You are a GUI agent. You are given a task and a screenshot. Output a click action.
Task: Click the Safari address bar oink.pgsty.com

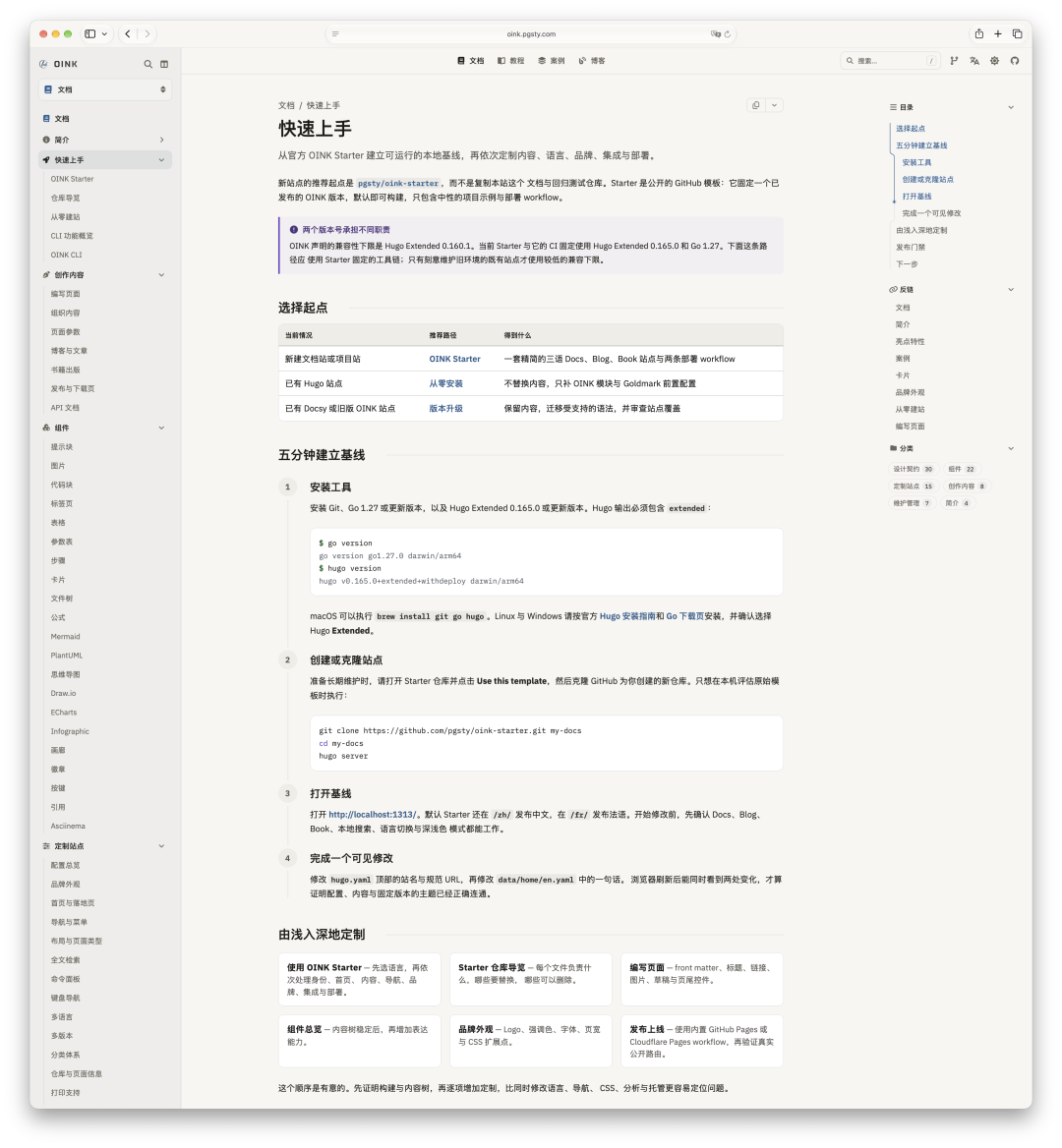[531, 34]
